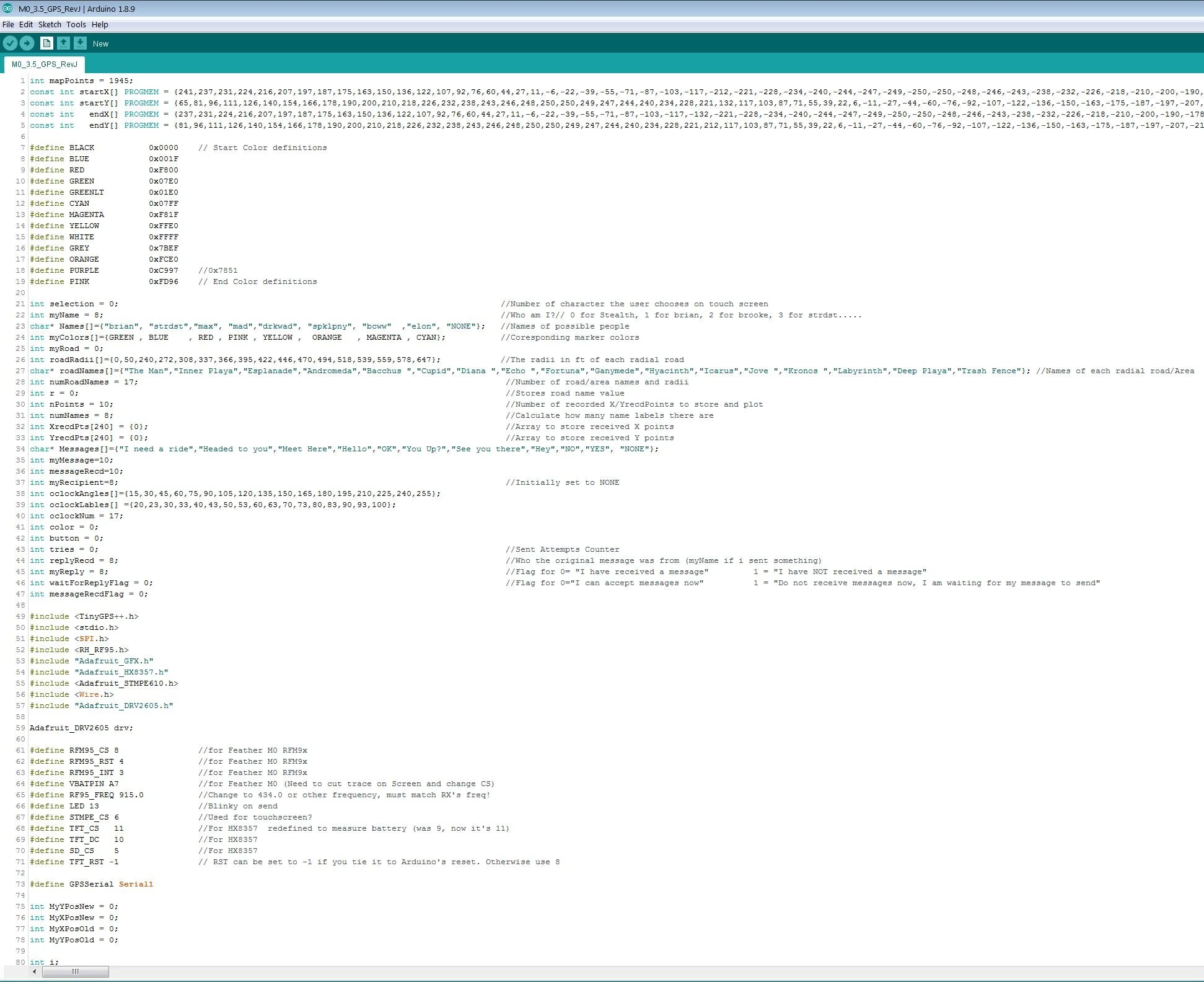Screen dimensions: 1204x982
Task: Create a new sketch via the New icon
Action: pos(46,43)
